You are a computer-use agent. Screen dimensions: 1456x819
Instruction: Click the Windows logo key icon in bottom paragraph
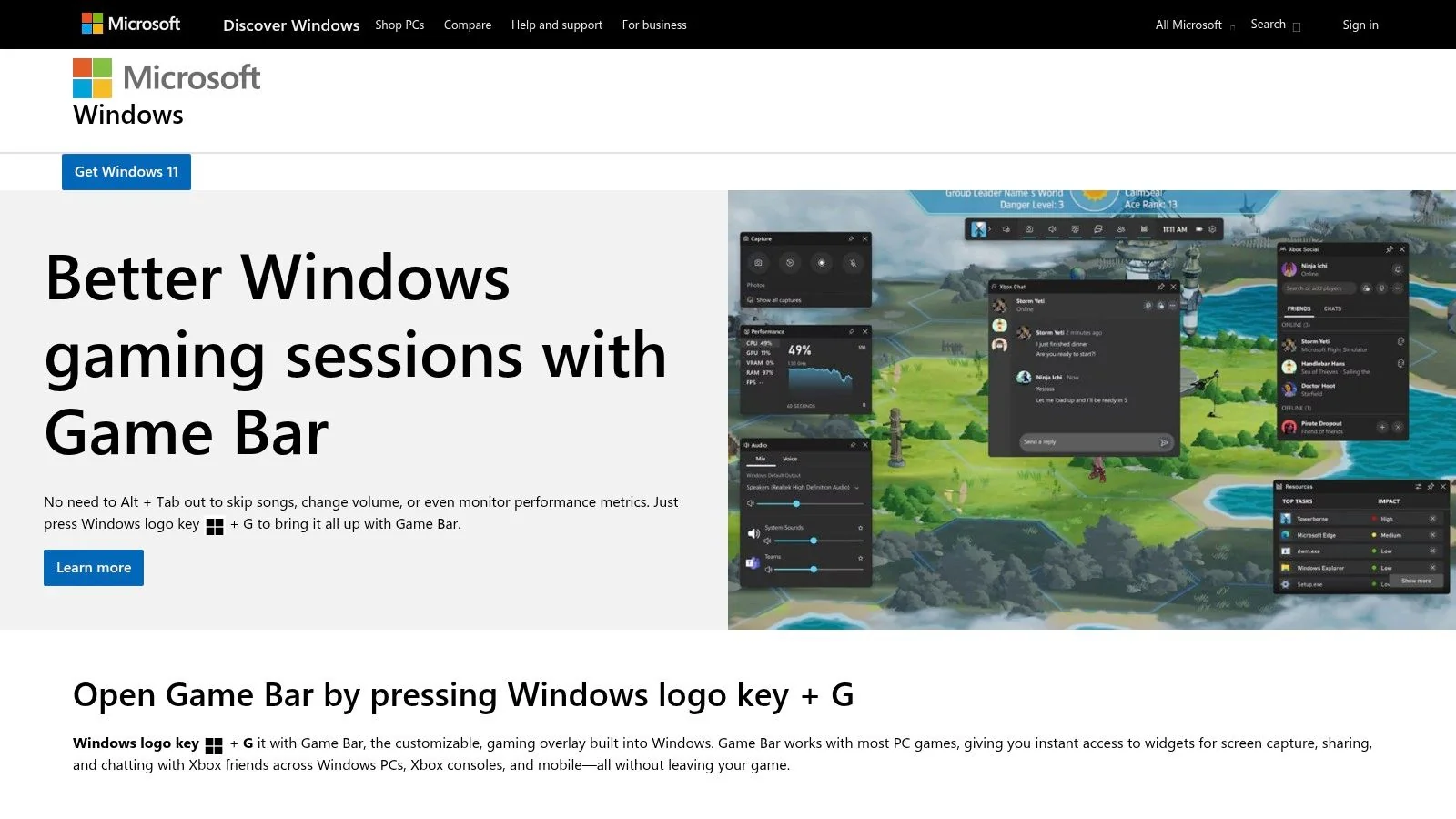pos(214,745)
